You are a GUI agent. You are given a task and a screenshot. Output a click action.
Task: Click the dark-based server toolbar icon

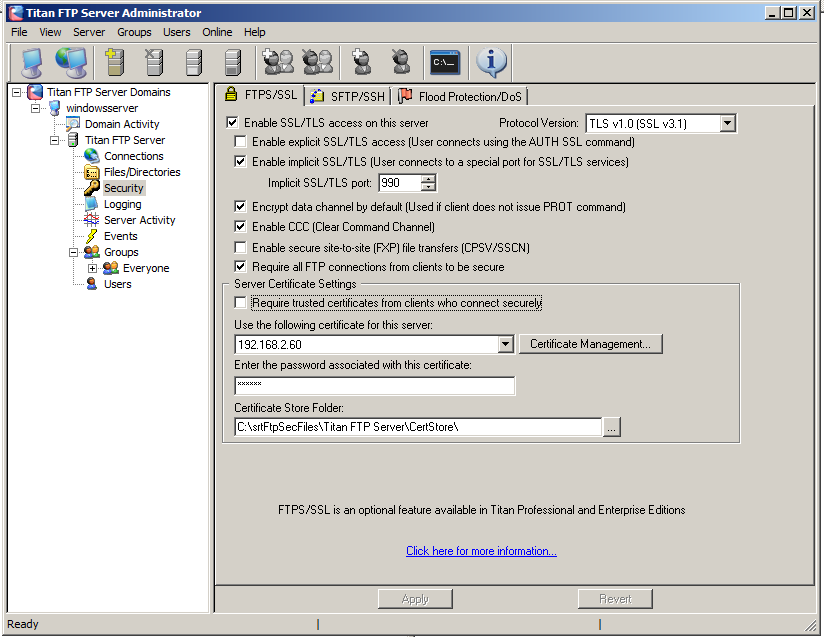click(232, 62)
